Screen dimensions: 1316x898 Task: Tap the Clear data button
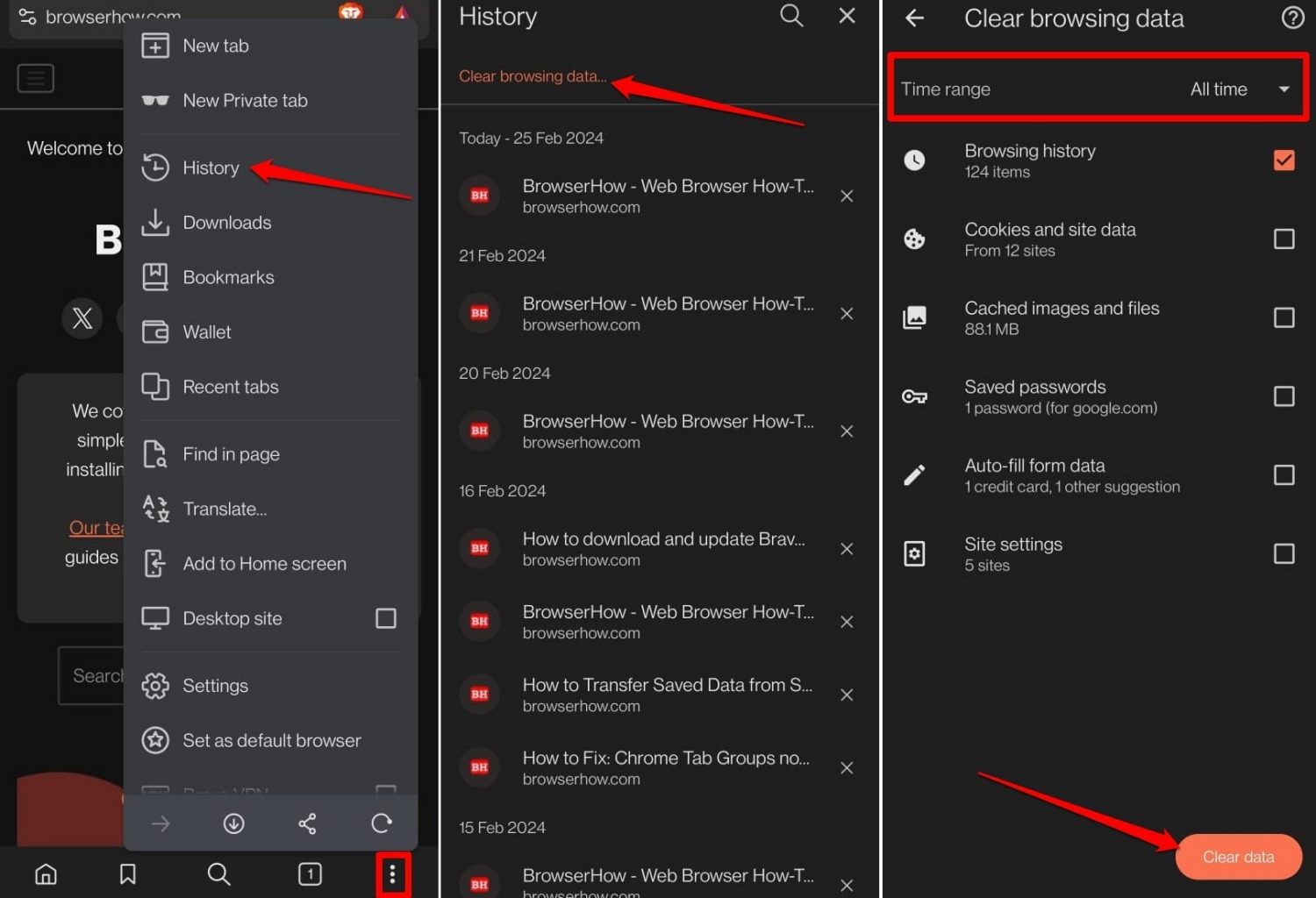1238,857
